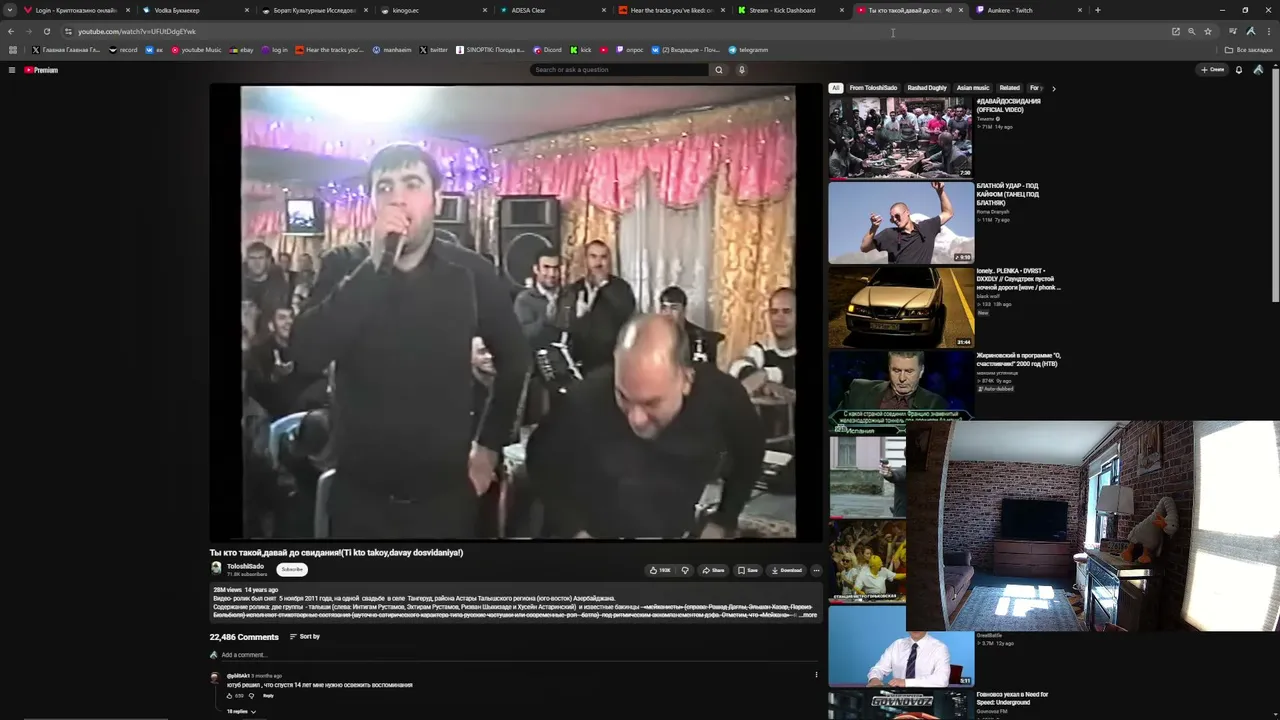Open the #ДАВАЙДОСВИДАНИЯ official video thumbnail
The height and width of the screenshot is (720, 1280).
coord(900,138)
